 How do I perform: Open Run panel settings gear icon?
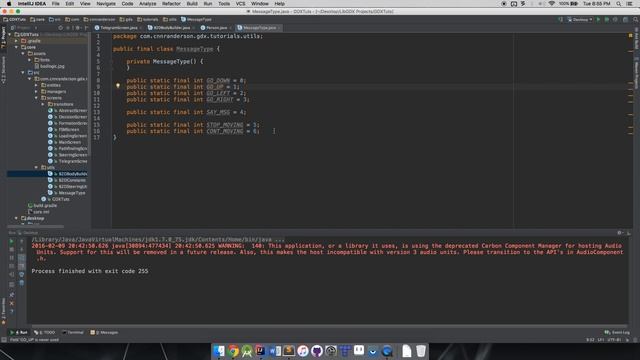point(620,233)
